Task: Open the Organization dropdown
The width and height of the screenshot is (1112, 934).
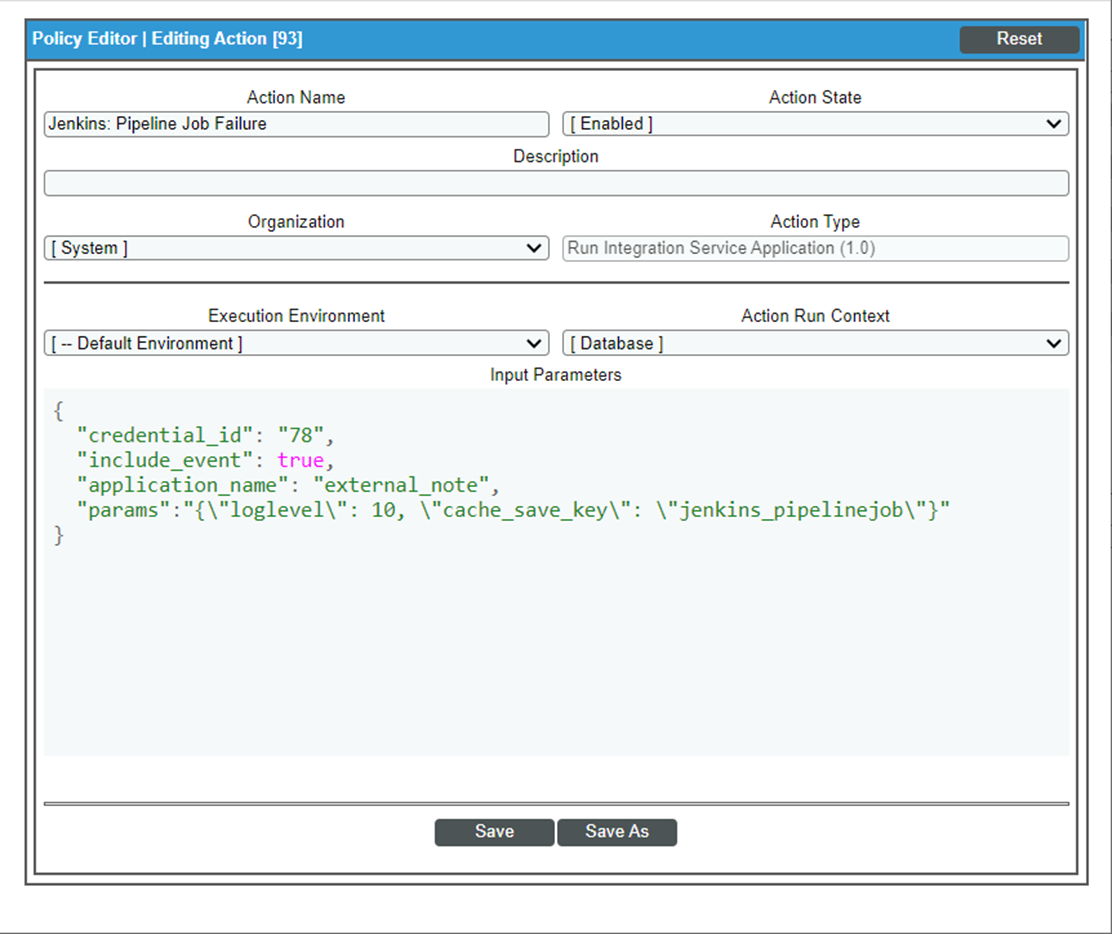Action: pyautogui.click(x=296, y=248)
